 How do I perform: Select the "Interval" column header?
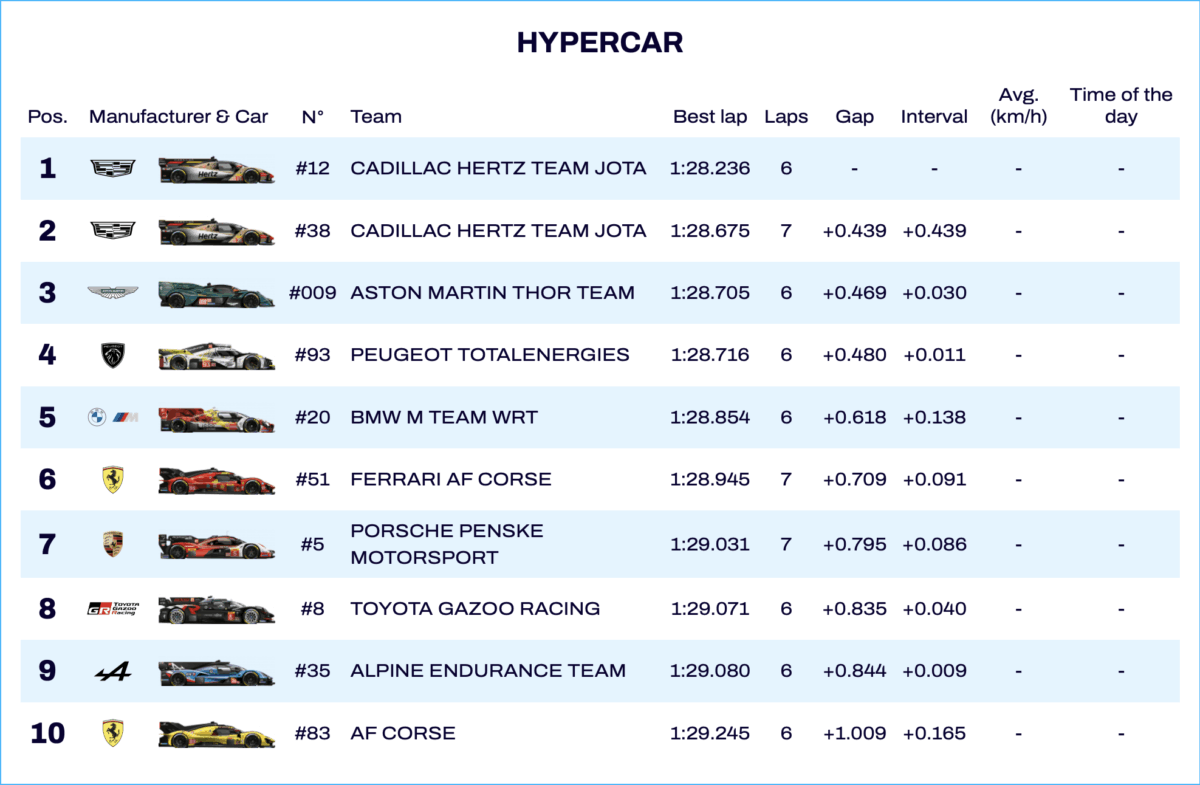[934, 117]
